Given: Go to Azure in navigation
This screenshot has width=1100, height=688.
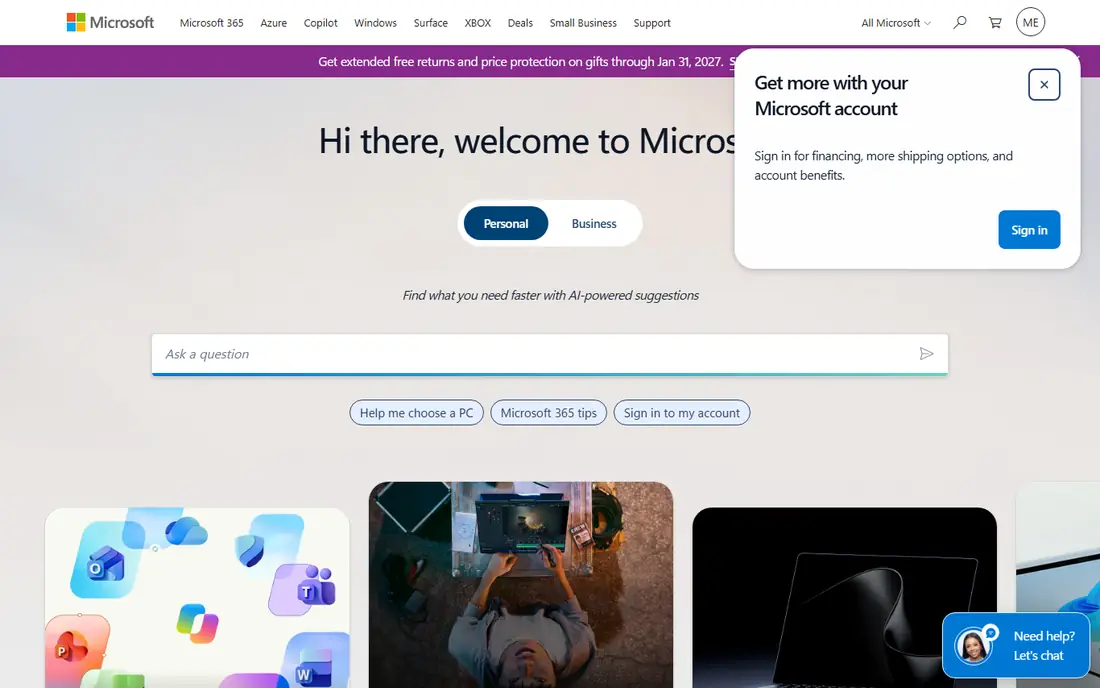Looking at the screenshot, I should point(274,23).
